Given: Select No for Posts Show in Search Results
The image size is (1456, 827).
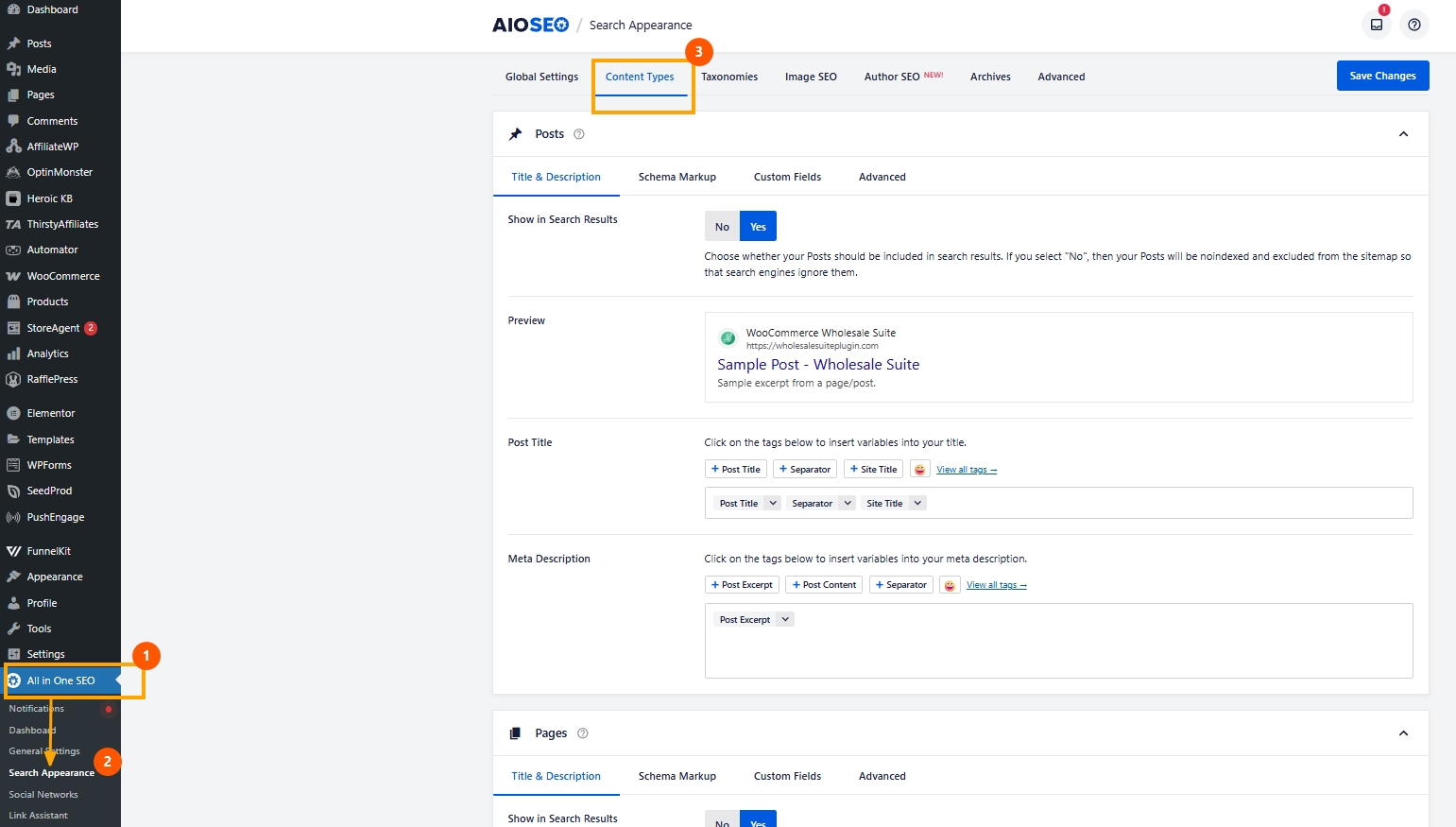Looking at the screenshot, I should click(x=722, y=227).
